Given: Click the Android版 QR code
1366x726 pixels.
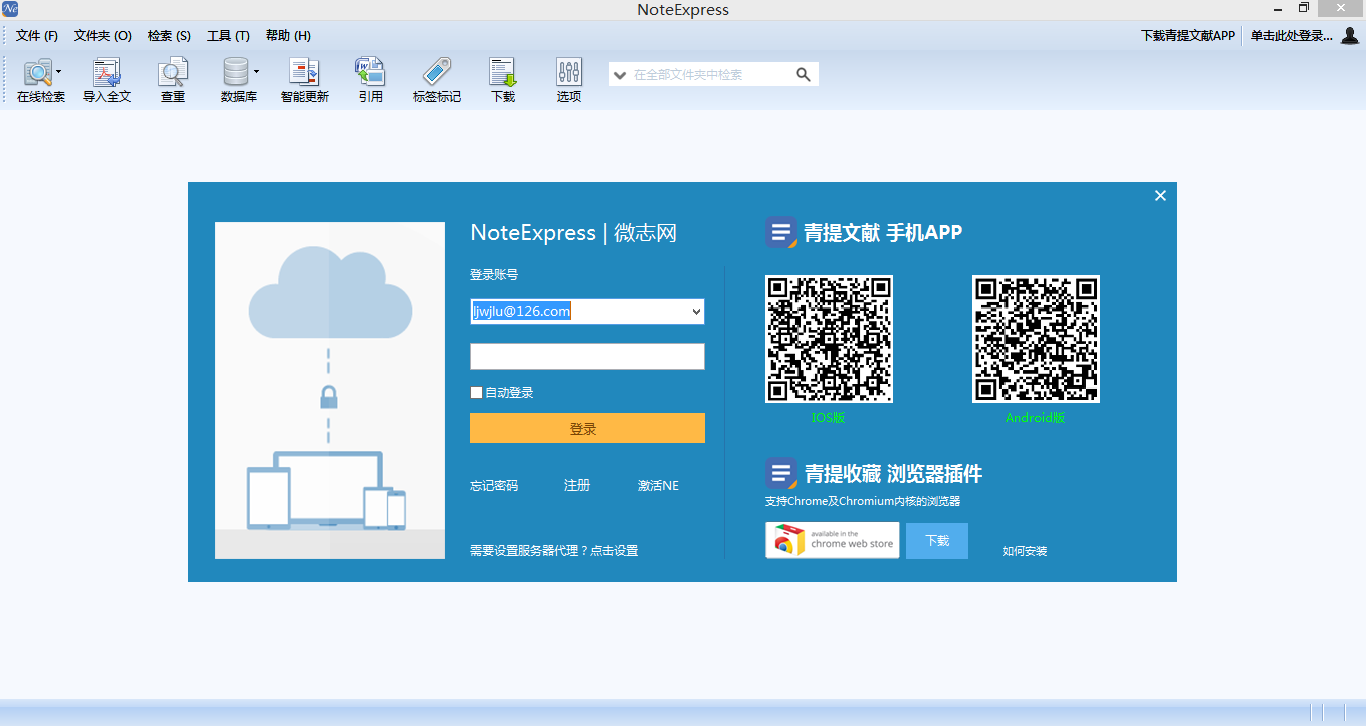Looking at the screenshot, I should (1036, 339).
